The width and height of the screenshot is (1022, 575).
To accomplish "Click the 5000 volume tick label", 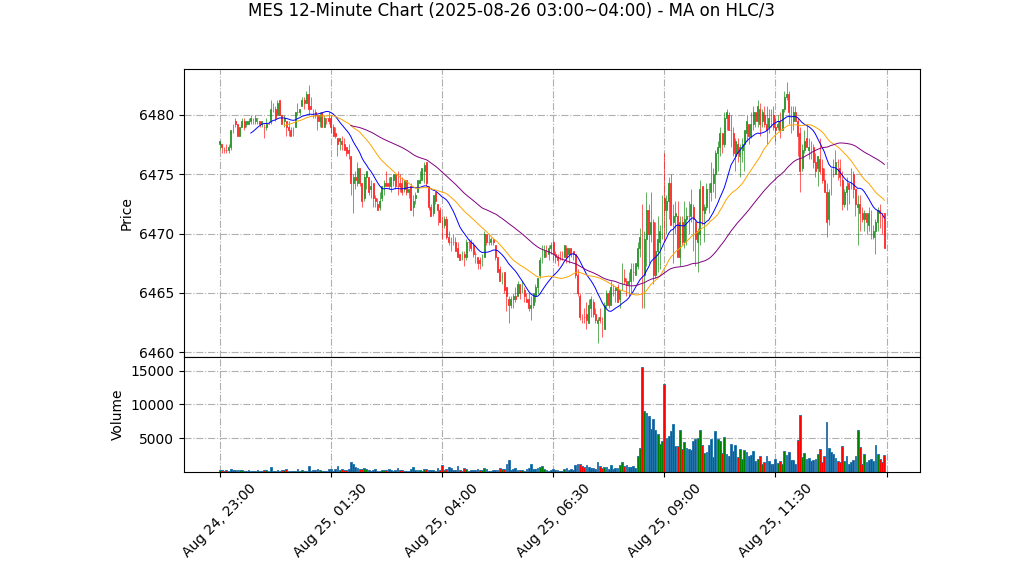I will point(156,439).
